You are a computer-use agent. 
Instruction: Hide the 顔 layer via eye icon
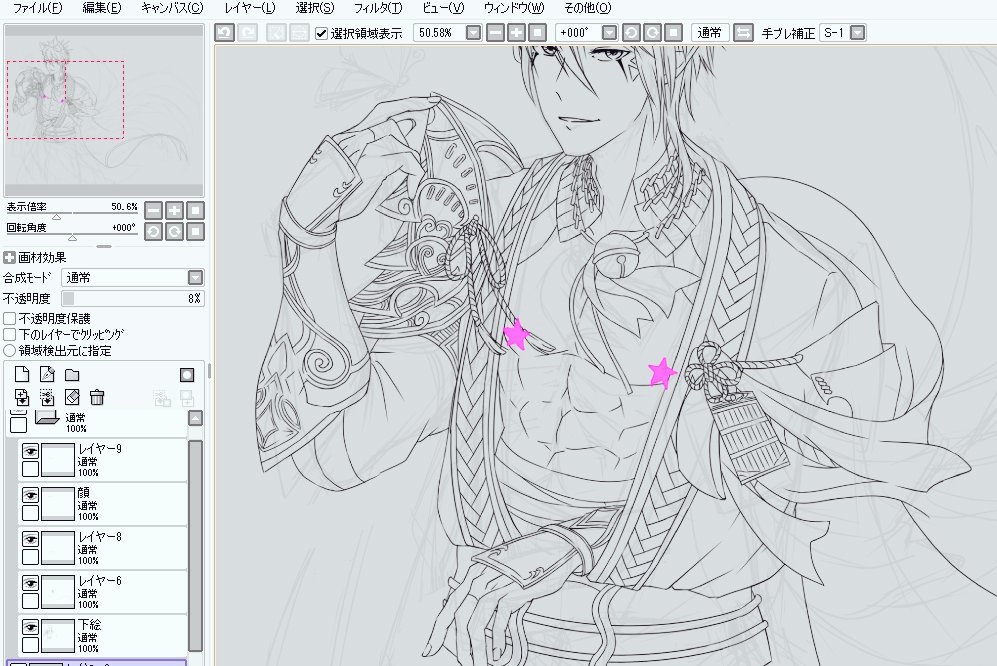tap(30, 495)
